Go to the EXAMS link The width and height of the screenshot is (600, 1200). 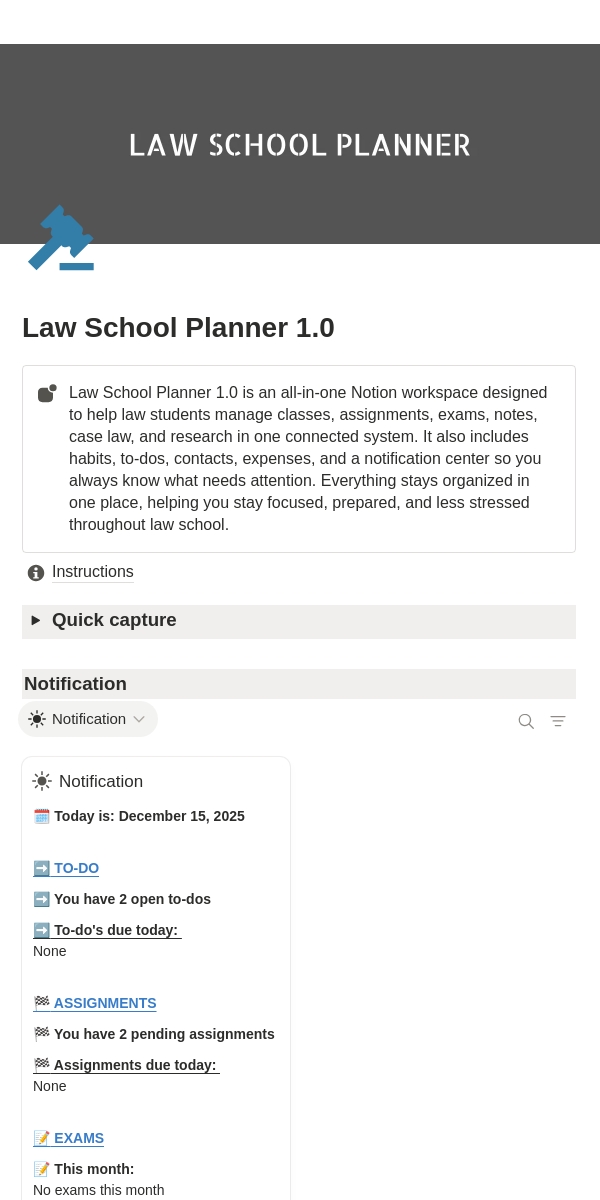(x=78, y=1138)
